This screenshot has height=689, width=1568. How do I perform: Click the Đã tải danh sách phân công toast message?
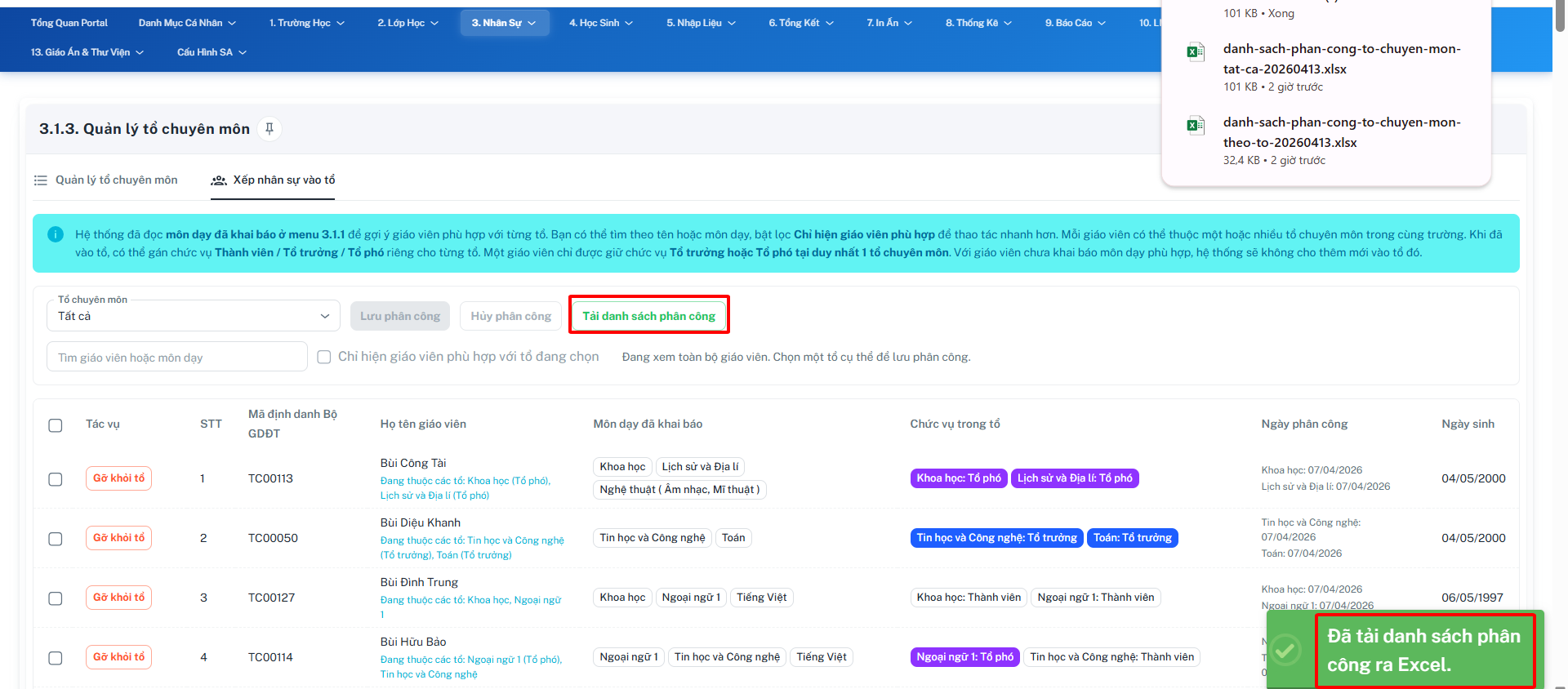[x=1423, y=650]
